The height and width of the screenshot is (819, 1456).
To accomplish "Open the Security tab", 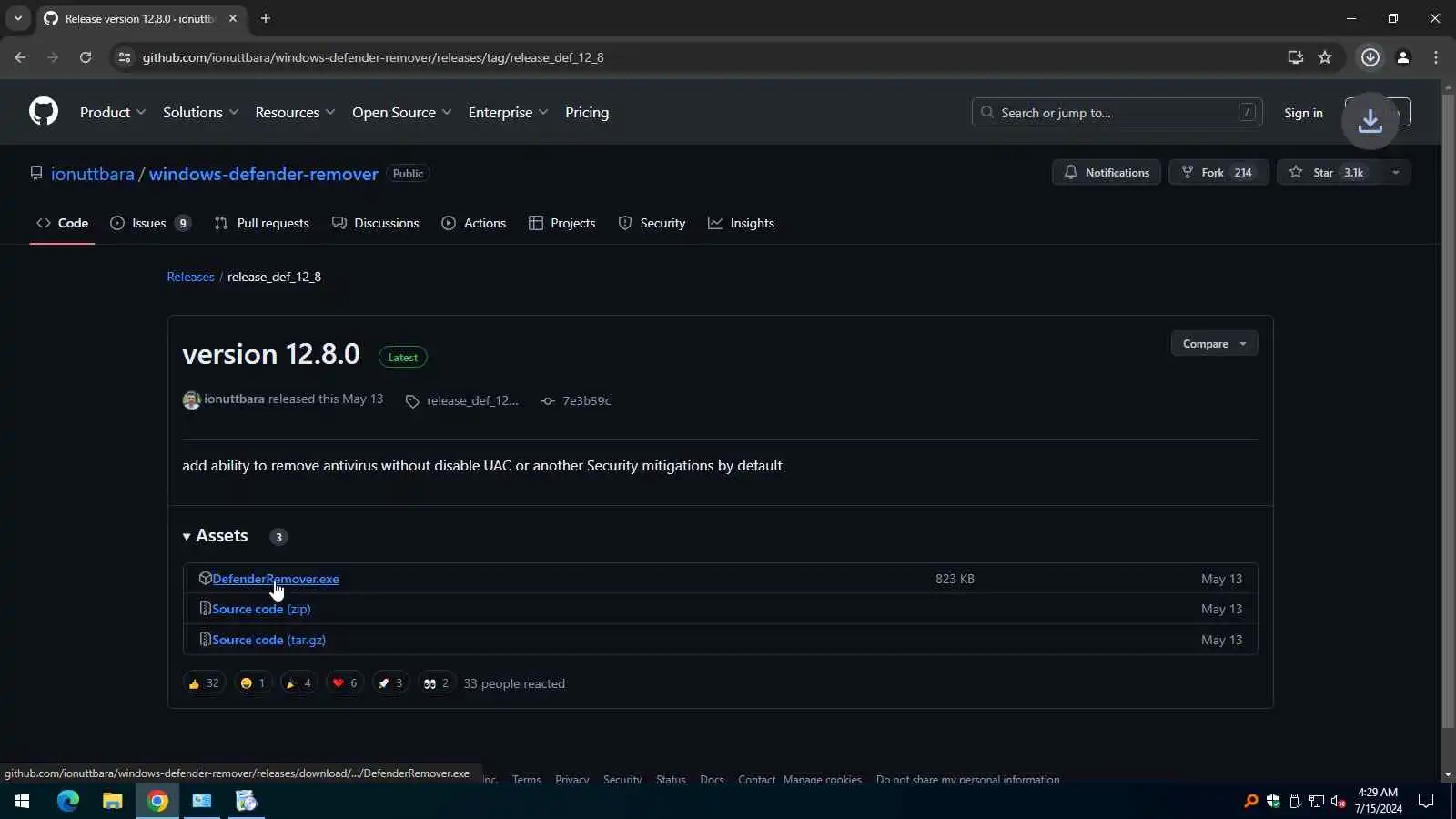I will pyautogui.click(x=652, y=223).
